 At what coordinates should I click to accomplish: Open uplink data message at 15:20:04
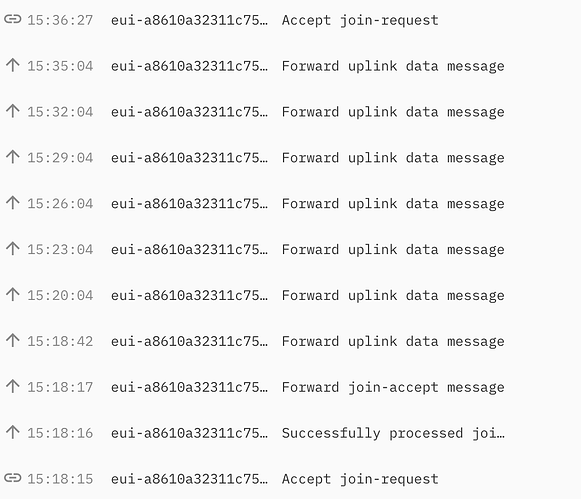393,296
